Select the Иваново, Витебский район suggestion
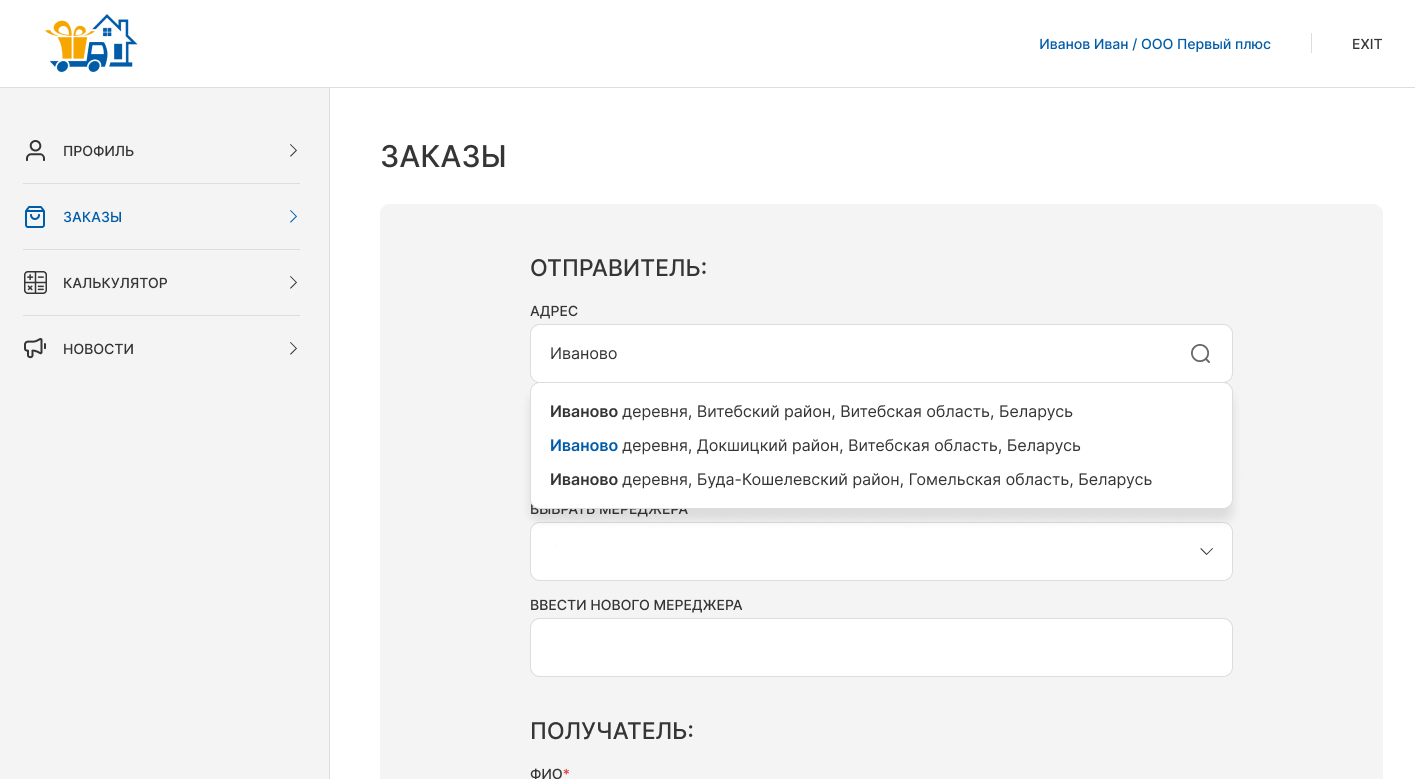Screen dimensions: 1415x779 [x=811, y=412]
